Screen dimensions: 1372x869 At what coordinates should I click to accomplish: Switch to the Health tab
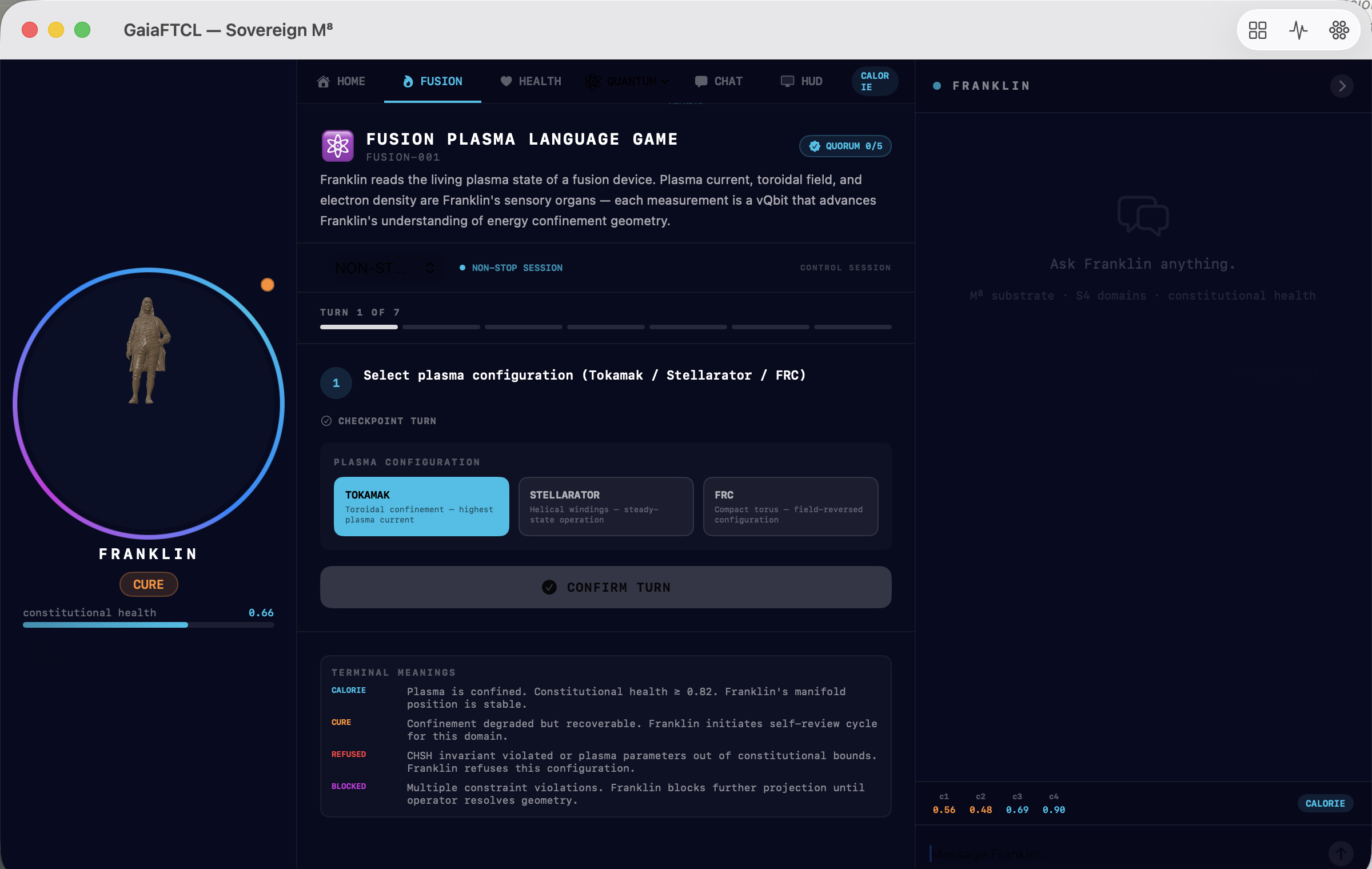click(x=531, y=82)
